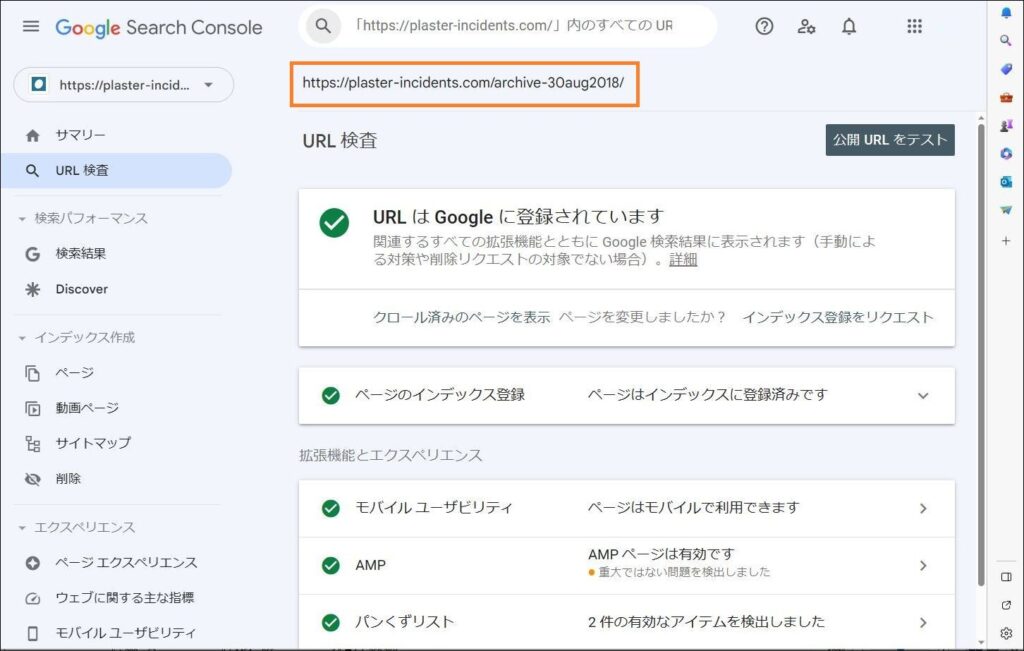Expand the ページのインデックス登録 row chevron
This screenshot has width=1024, height=651.
(923, 395)
